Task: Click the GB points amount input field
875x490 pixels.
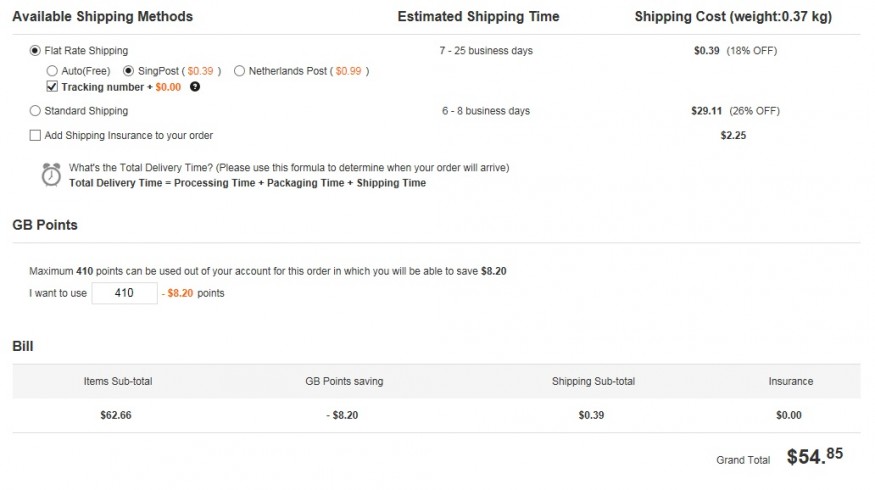Action: [x=124, y=293]
